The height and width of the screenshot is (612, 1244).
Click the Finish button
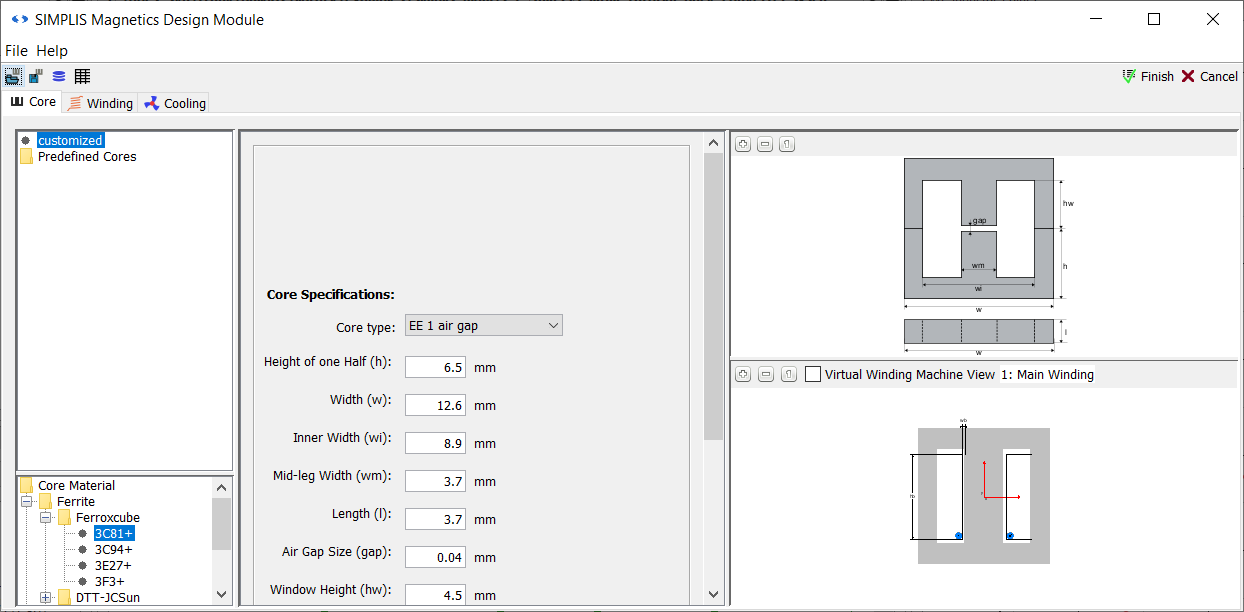(x=1148, y=76)
